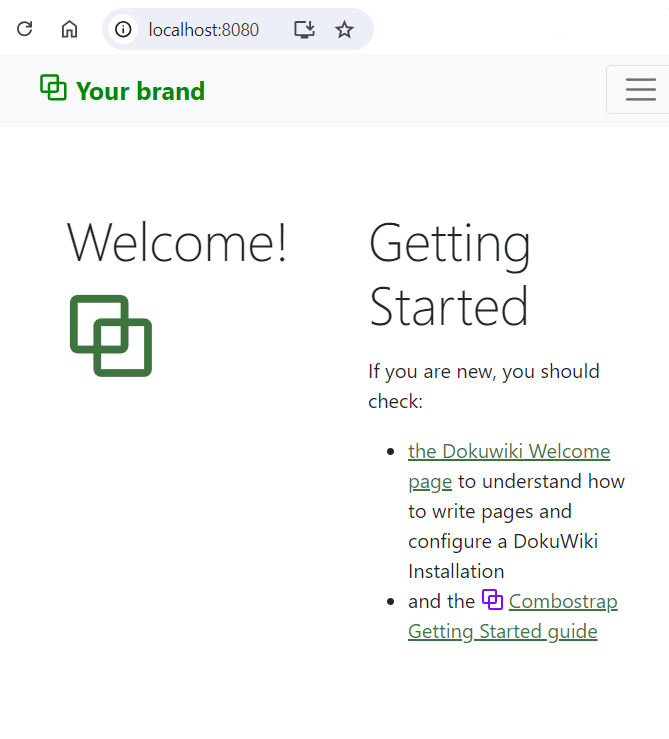Screen dimensions: 669x739
Task: Focus the localhost:8080 address field
Action: coord(204,30)
